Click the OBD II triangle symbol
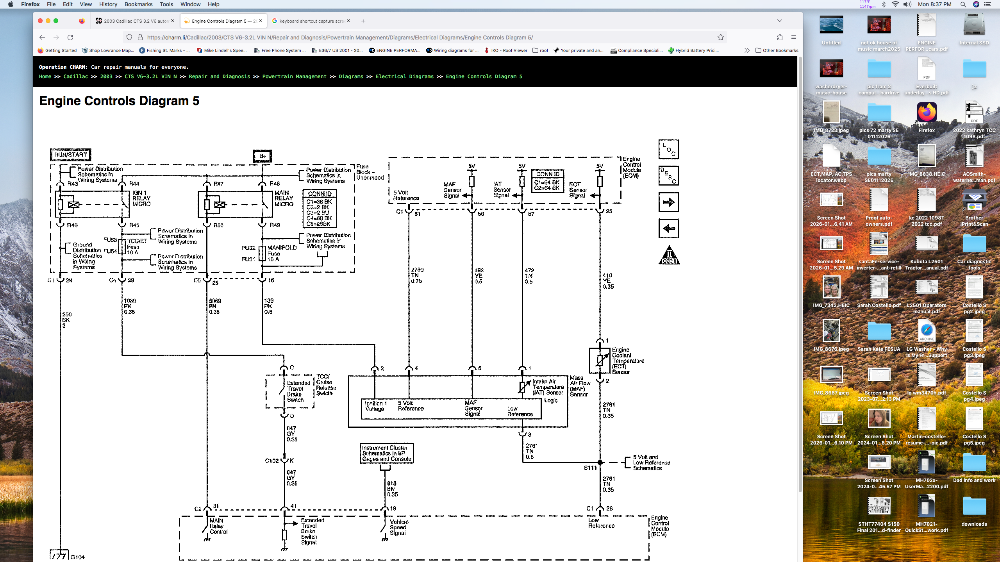This screenshot has width=1000, height=562. click(668, 255)
